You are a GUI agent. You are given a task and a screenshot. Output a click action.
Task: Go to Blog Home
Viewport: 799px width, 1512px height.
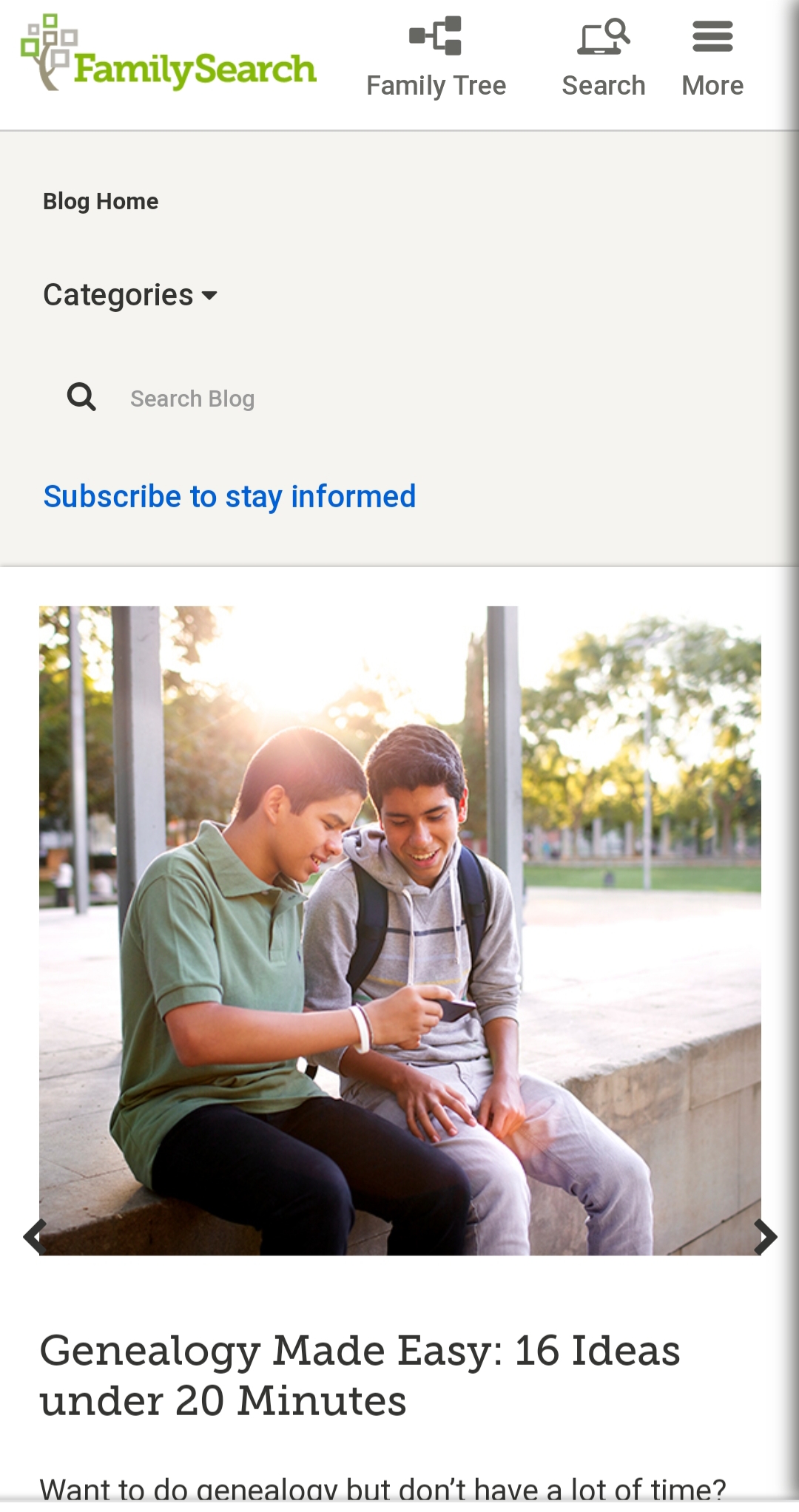click(x=101, y=201)
